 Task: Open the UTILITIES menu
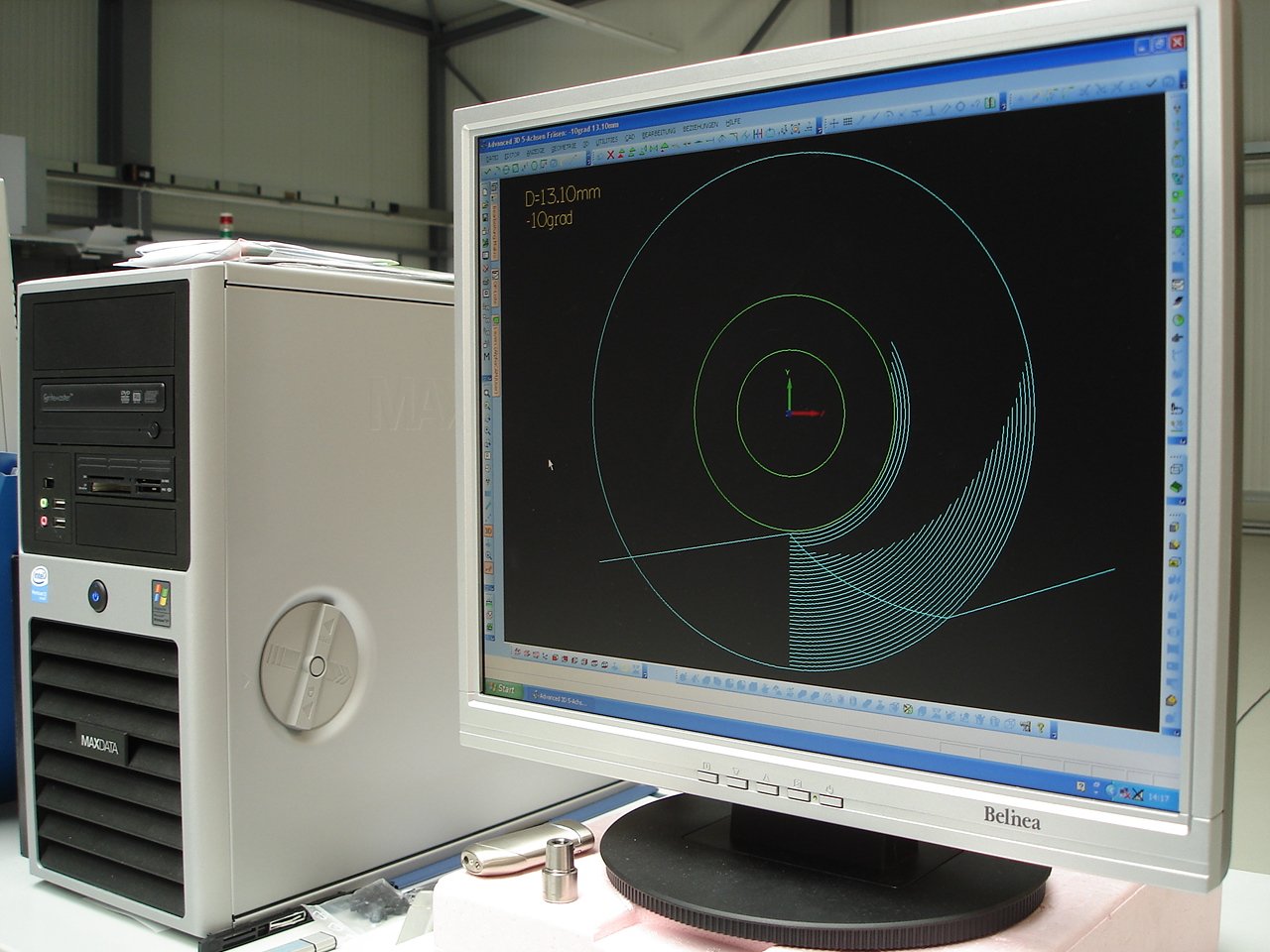coord(607,141)
